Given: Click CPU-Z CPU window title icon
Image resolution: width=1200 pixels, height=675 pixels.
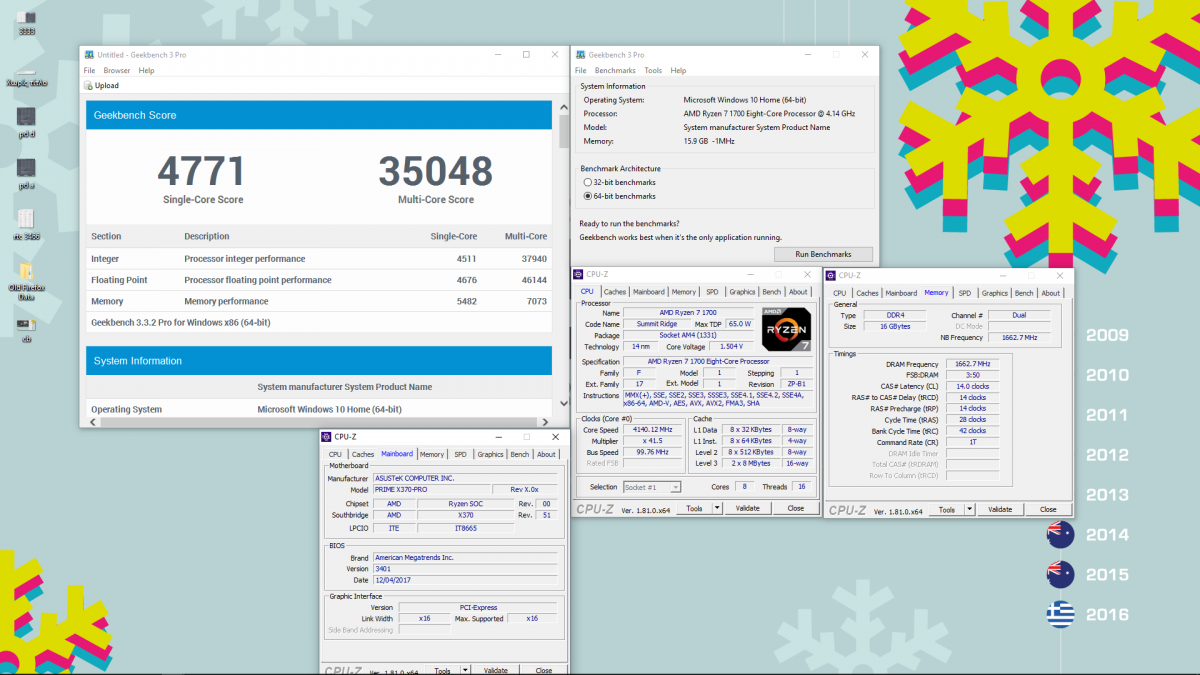Looking at the screenshot, I should tap(579, 274).
